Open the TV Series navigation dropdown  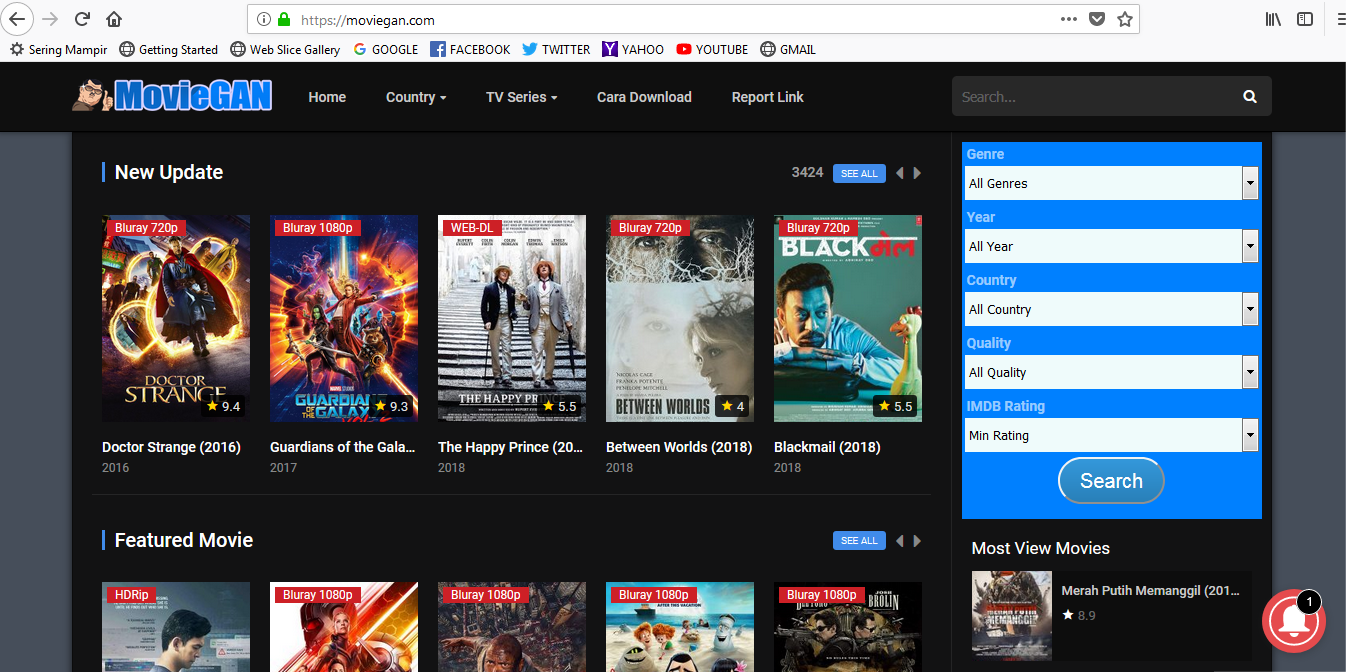521,97
